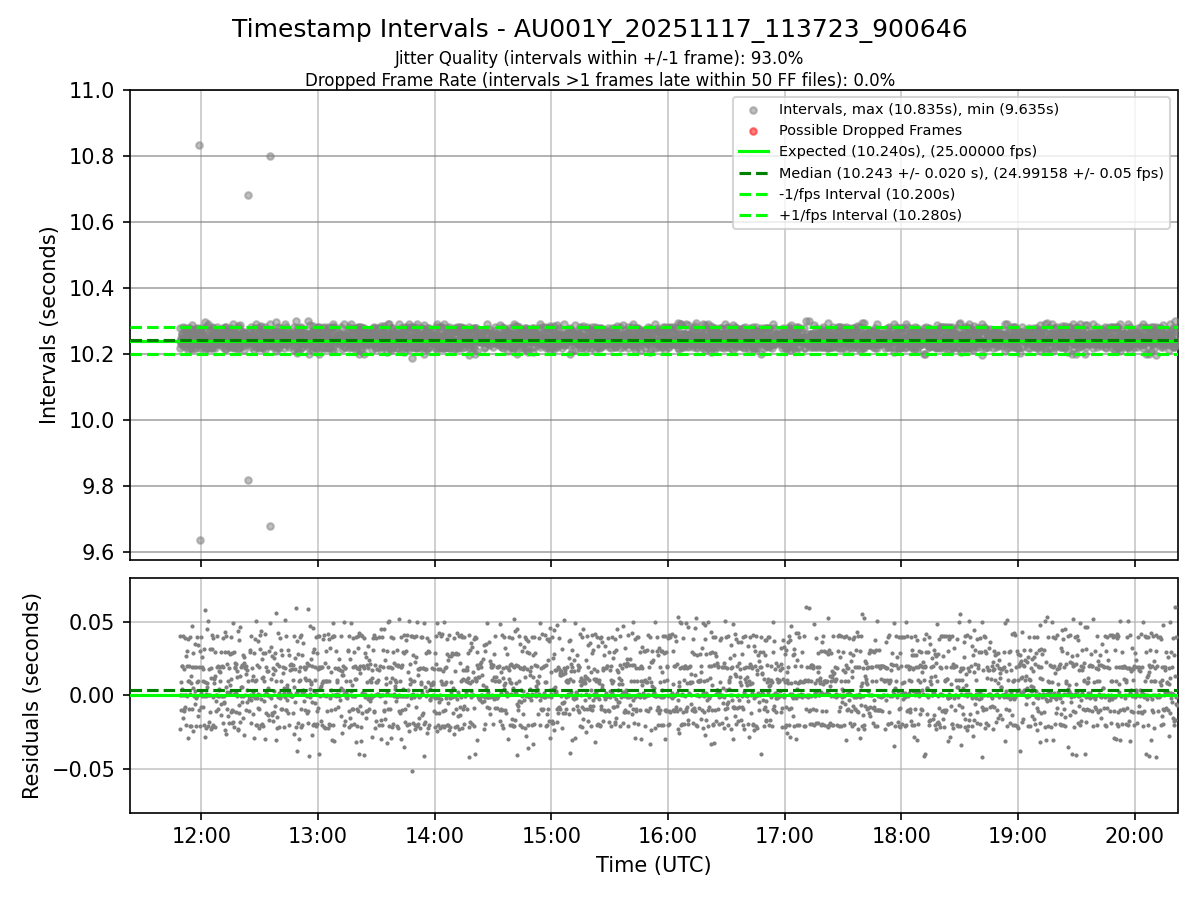
Task: Click the solid green Expected line legend sample
Action: click(754, 151)
